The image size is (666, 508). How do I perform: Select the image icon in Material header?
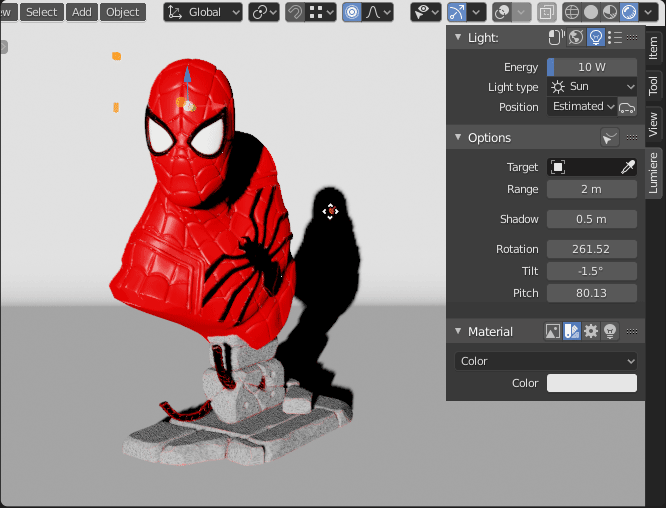click(x=553, y=331)
